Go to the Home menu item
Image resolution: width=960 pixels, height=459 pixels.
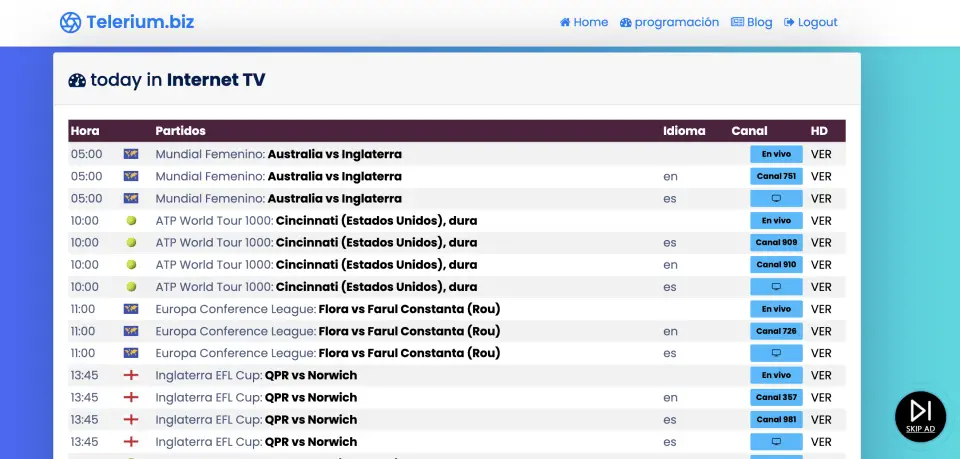pyautogui.click(x=584, y=22)
